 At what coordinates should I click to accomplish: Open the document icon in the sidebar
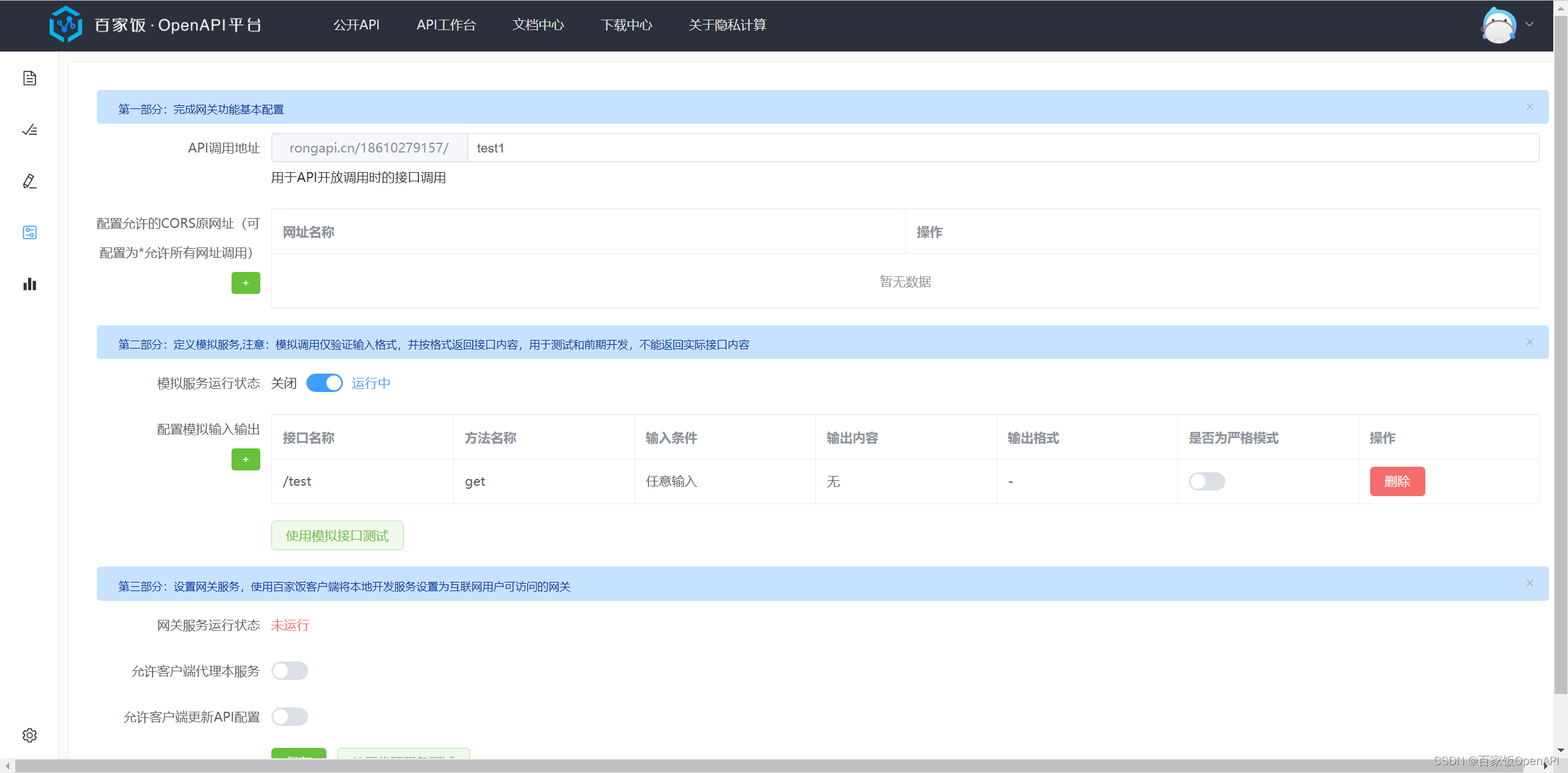(29, 78)
